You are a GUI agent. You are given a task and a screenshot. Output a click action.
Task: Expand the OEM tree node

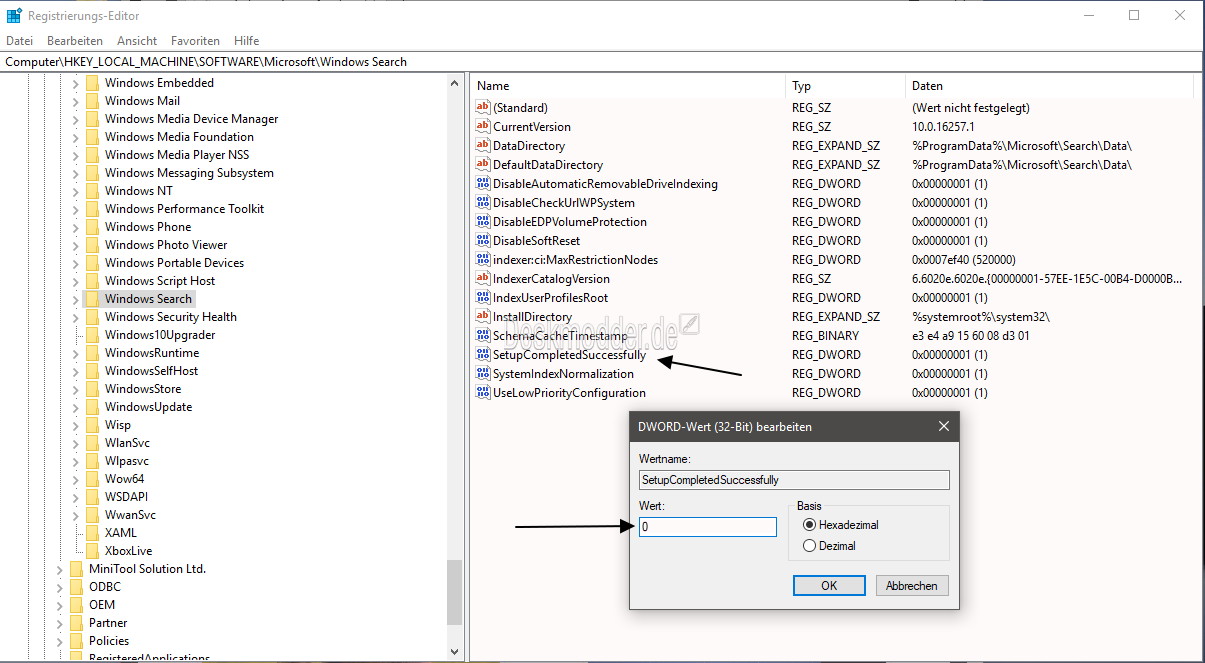(x=59, y=605)
